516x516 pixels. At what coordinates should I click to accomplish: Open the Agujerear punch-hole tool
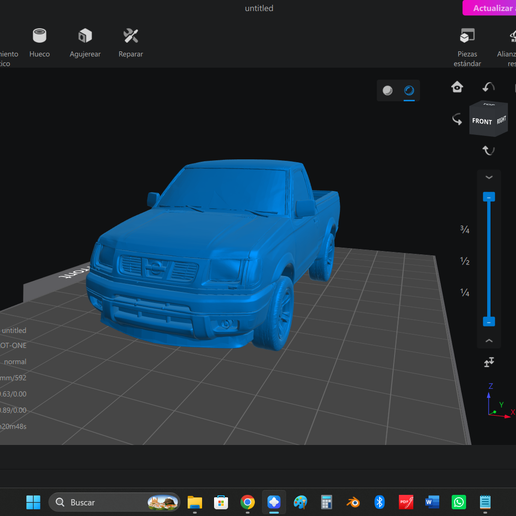[85, 43]
